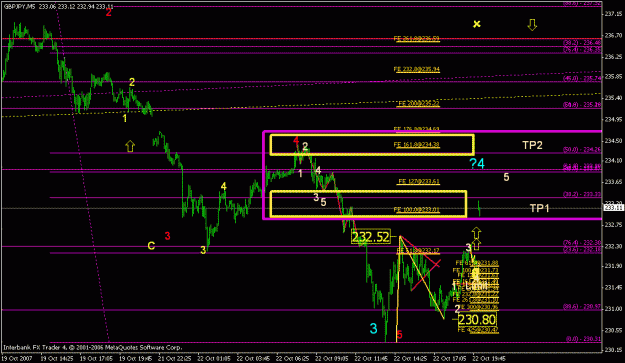Click the (50.0) - 234.26 retracement label
Image resolution: width=625 pixels, height=363 pixels.
click(x=582, y=150)
